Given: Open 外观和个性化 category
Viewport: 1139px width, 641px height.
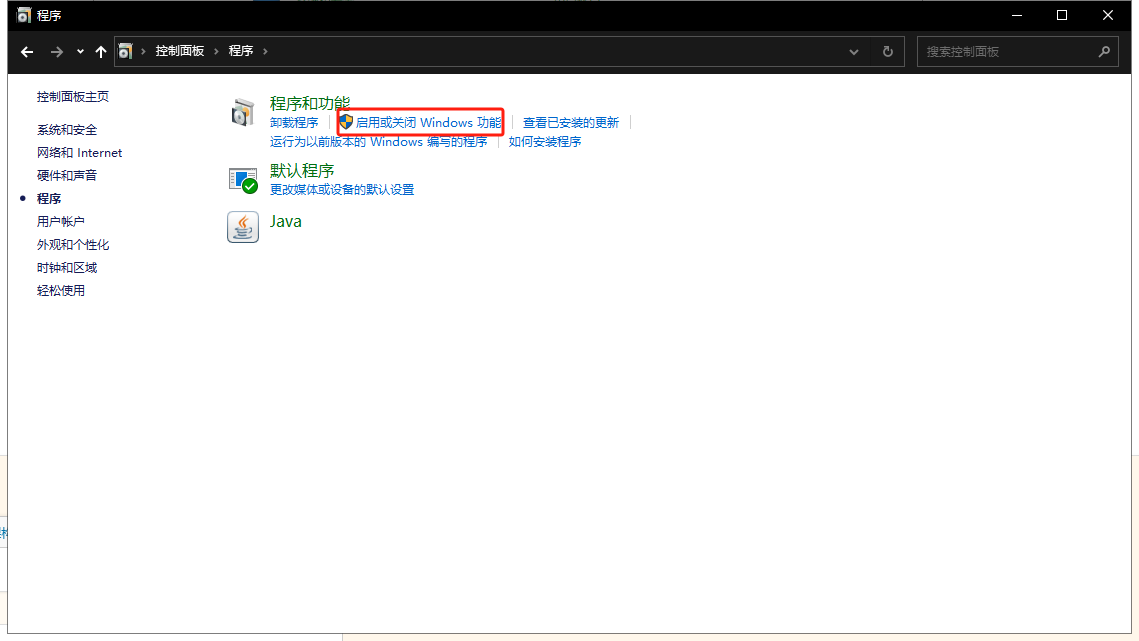Looking at the screenshot, I should (73, 245).
